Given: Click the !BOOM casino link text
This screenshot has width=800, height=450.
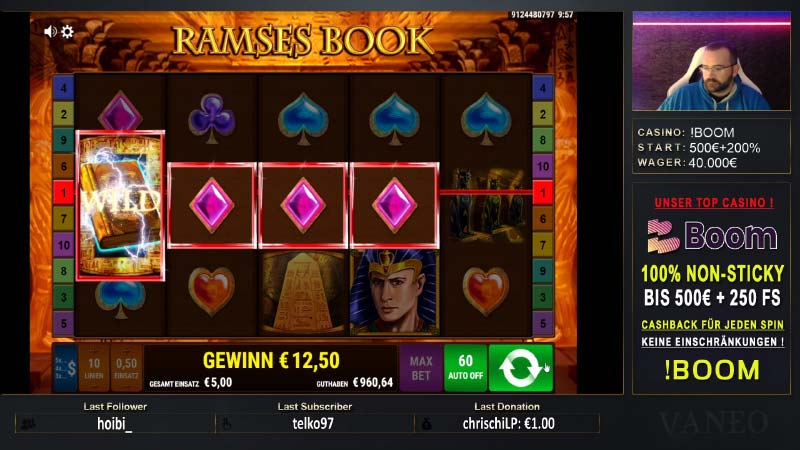Looking at the screenshot, I should pos(712,370).
